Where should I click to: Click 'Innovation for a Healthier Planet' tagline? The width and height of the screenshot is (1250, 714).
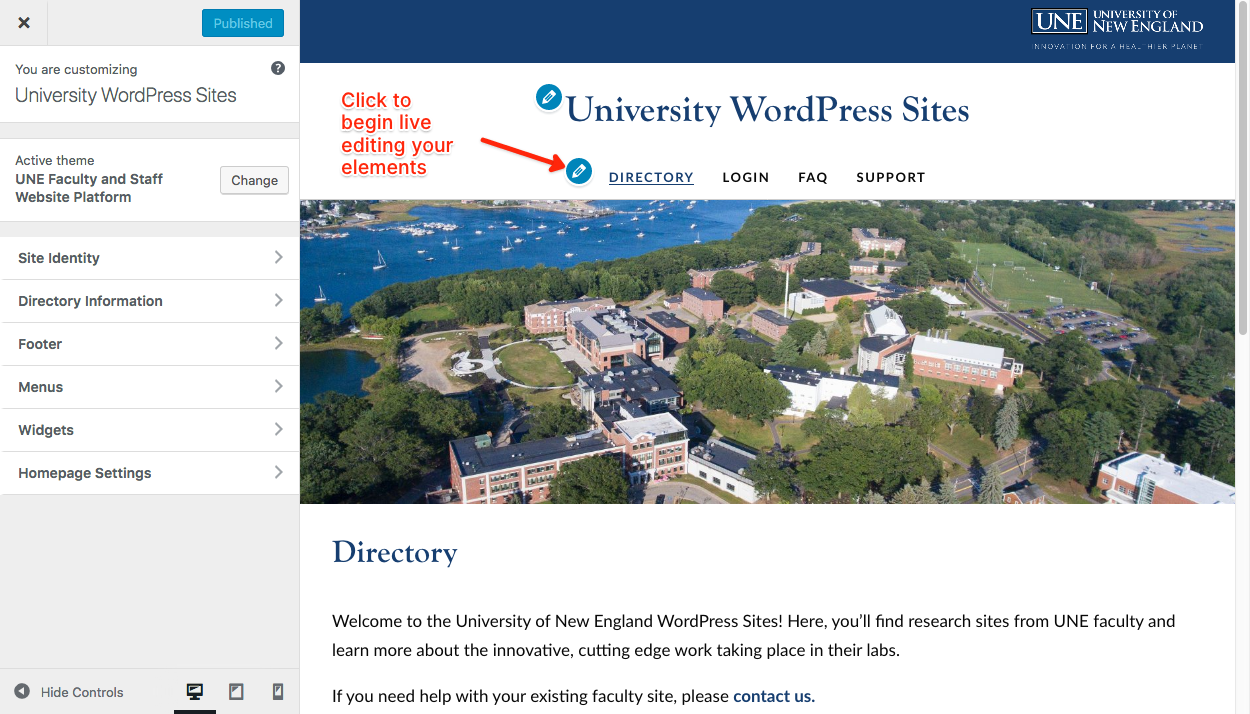click(1118, 46)
